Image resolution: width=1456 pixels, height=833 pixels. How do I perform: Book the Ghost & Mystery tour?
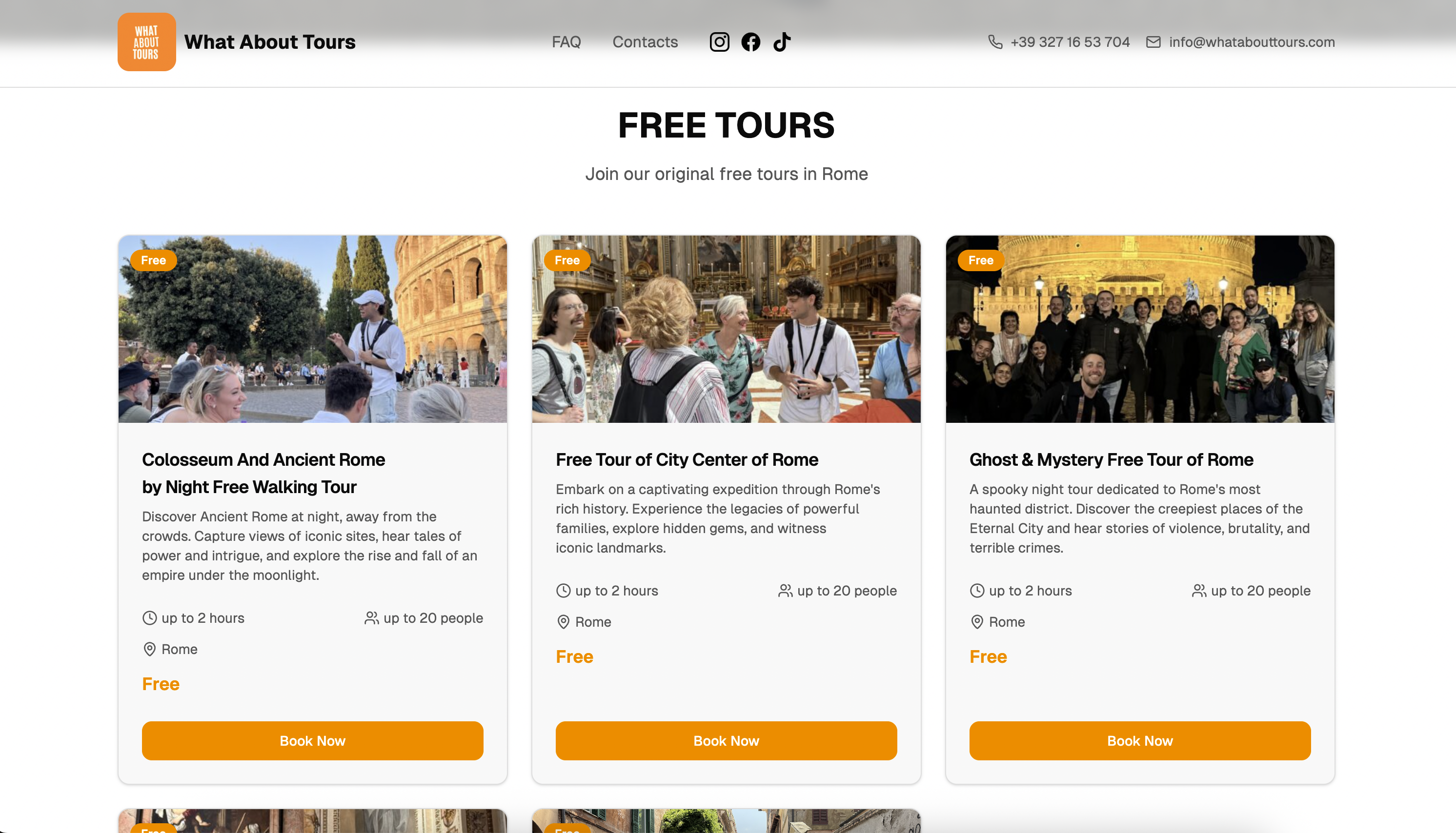tap(1139, 741)
